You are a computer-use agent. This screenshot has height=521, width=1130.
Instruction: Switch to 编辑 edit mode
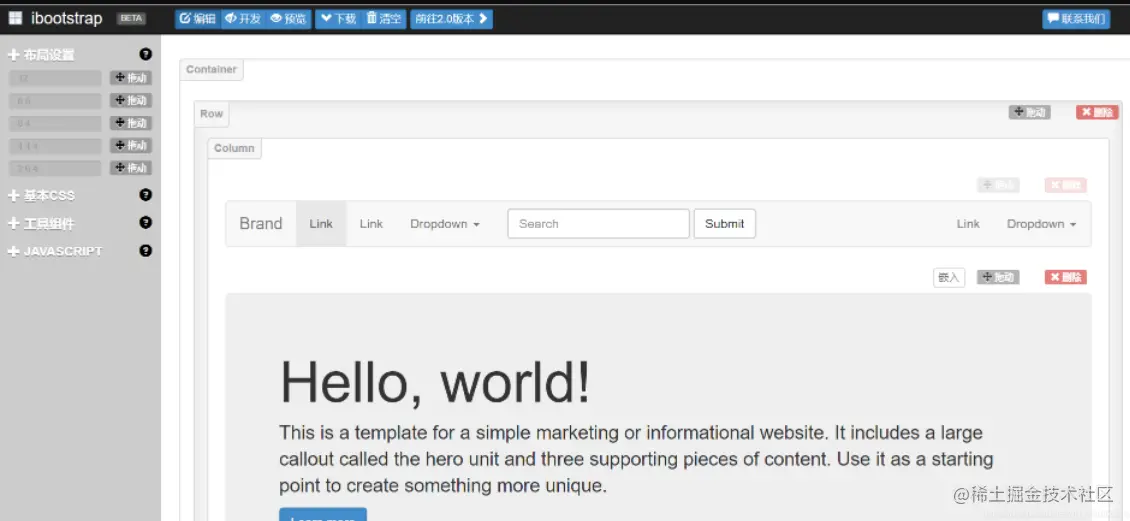(x=197, y=19)
